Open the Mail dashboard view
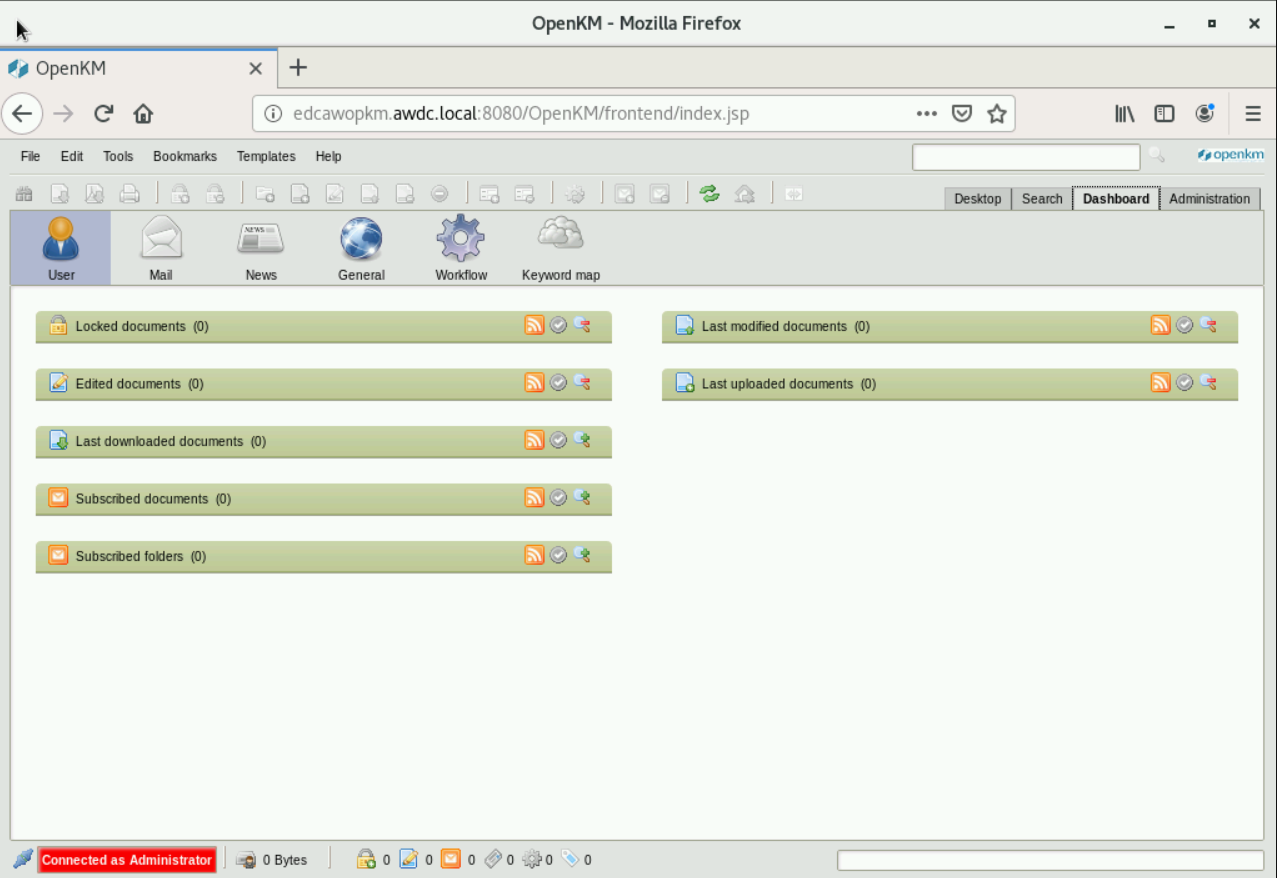Viewport: 1277px width, 878px height. tap(161, 248)
